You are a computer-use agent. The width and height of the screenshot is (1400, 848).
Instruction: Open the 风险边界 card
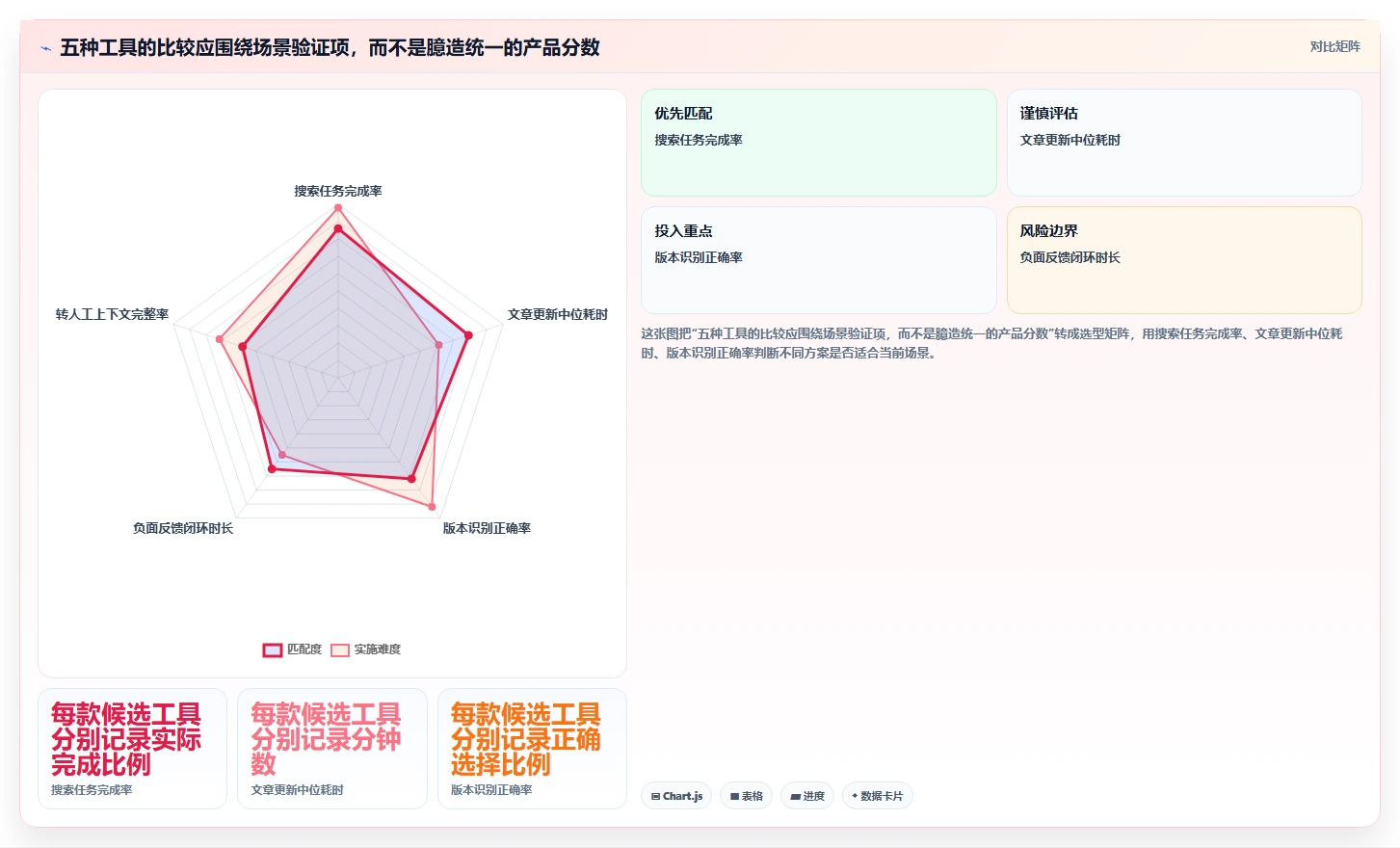coord(1184,260)
